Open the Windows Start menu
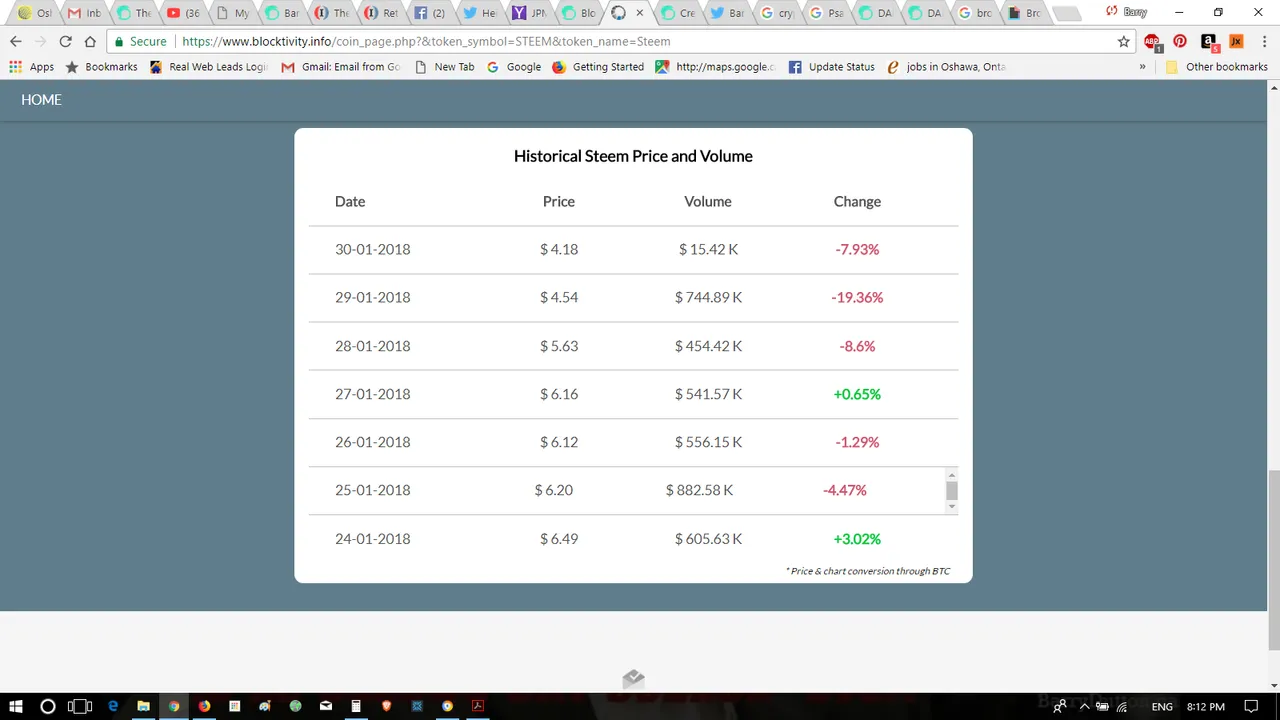 16,706
